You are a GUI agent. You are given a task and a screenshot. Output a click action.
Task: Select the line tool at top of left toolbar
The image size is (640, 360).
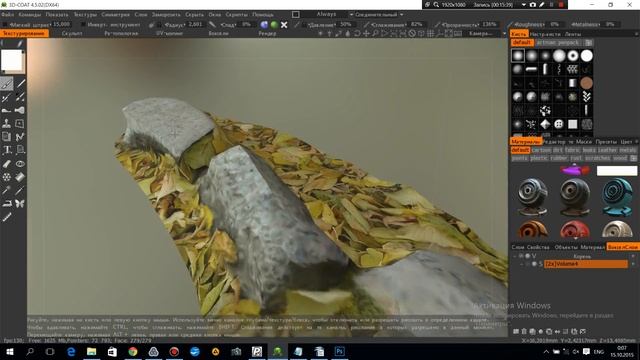pyautogui.click(x=20, y=84)
